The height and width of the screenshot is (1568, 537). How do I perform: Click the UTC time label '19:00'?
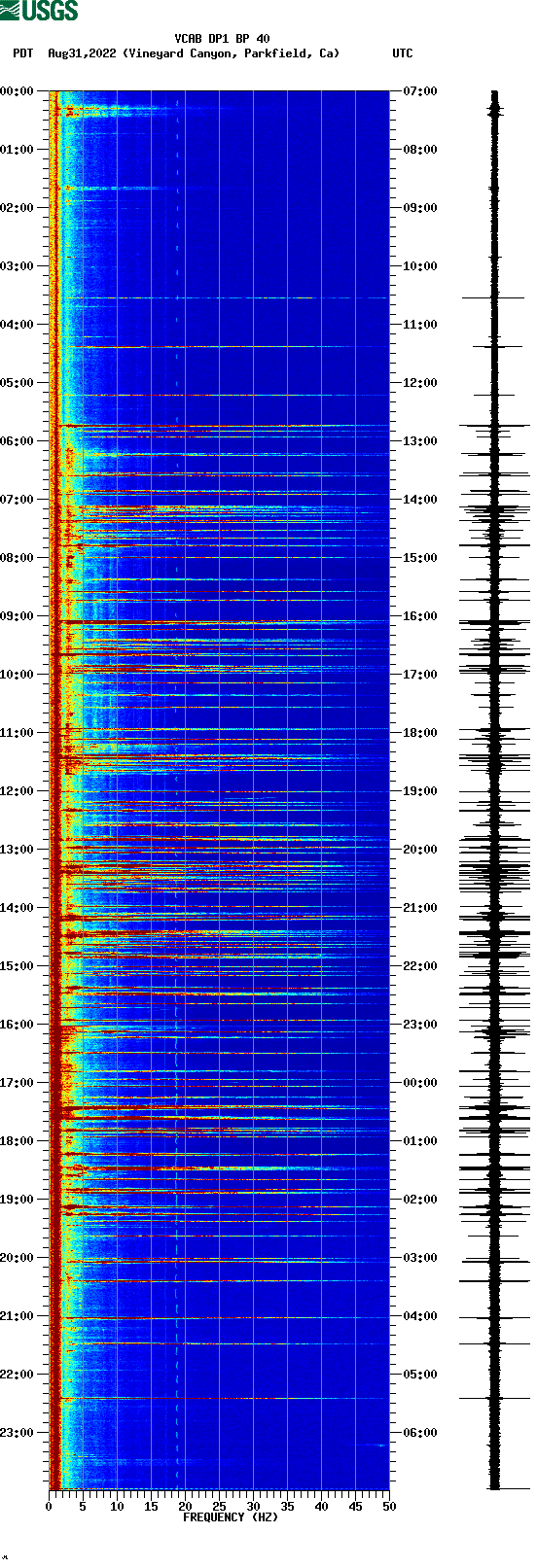(420, 791)
